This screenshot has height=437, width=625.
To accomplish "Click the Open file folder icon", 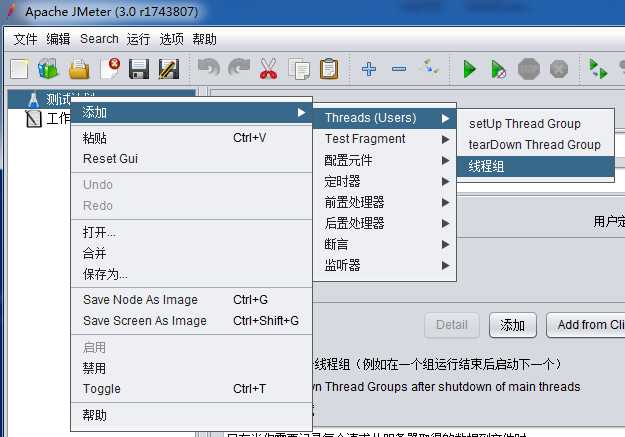I will 79,69.
